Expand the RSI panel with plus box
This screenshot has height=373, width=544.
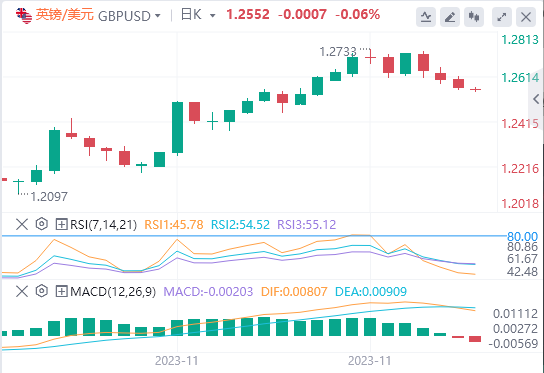61,224
